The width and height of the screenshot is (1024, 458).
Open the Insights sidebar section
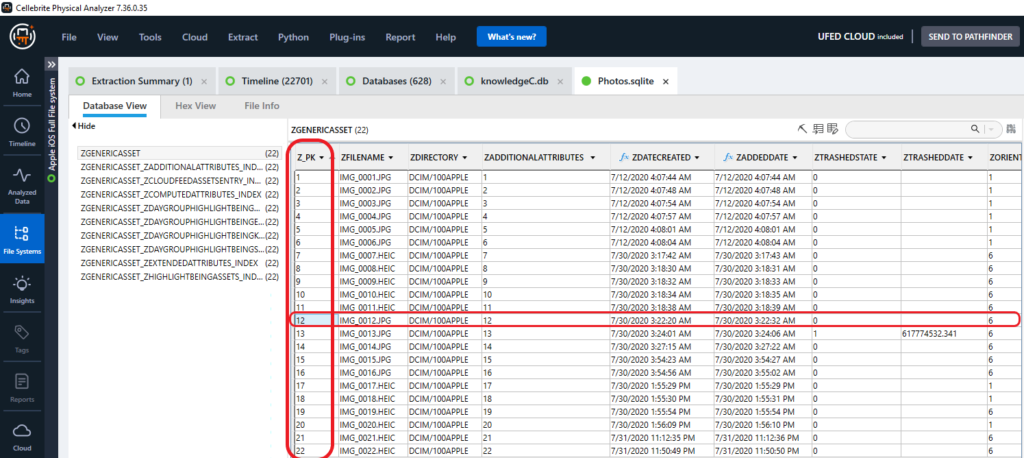pyautogui.click(x=22, y=290)
